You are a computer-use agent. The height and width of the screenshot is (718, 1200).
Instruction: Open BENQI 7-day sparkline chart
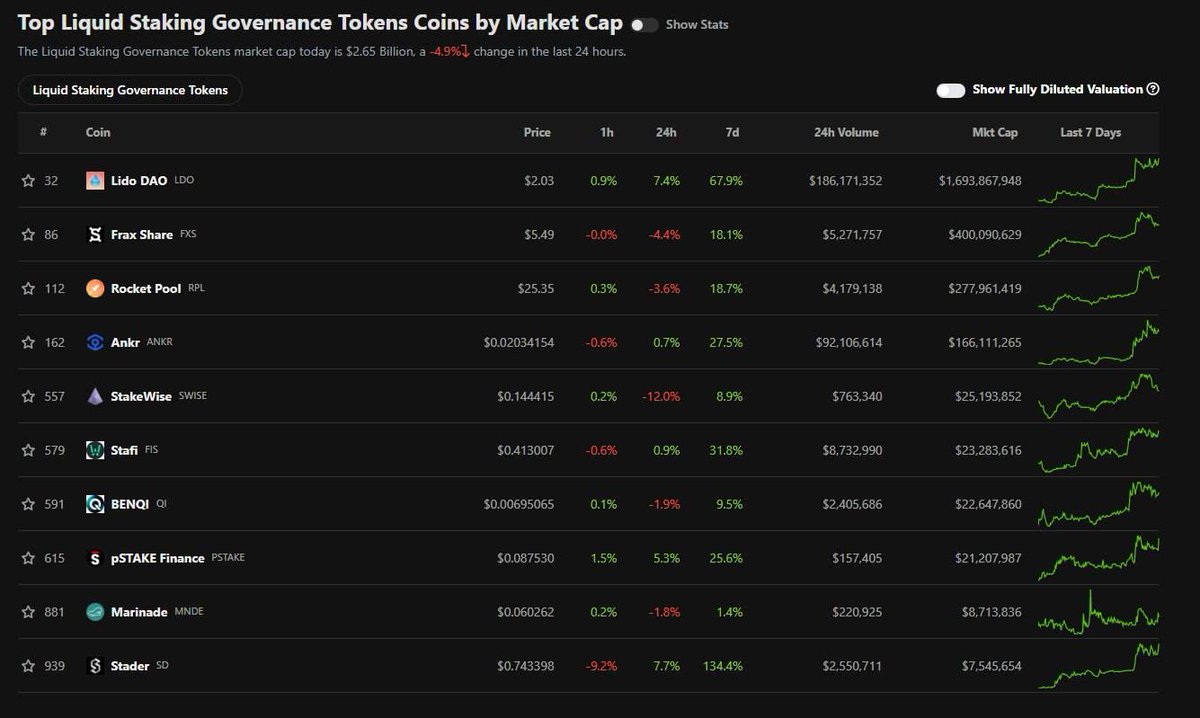pyautogui.click(x=1099, y=504)
